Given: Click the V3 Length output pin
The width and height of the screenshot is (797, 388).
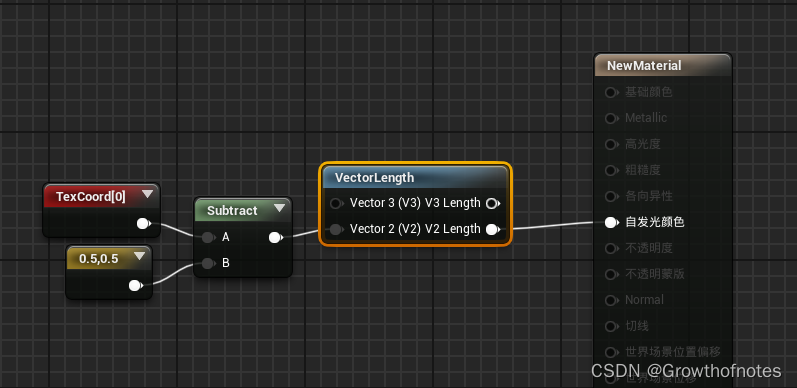Looking at the screenshot, I should pos(492,204).
